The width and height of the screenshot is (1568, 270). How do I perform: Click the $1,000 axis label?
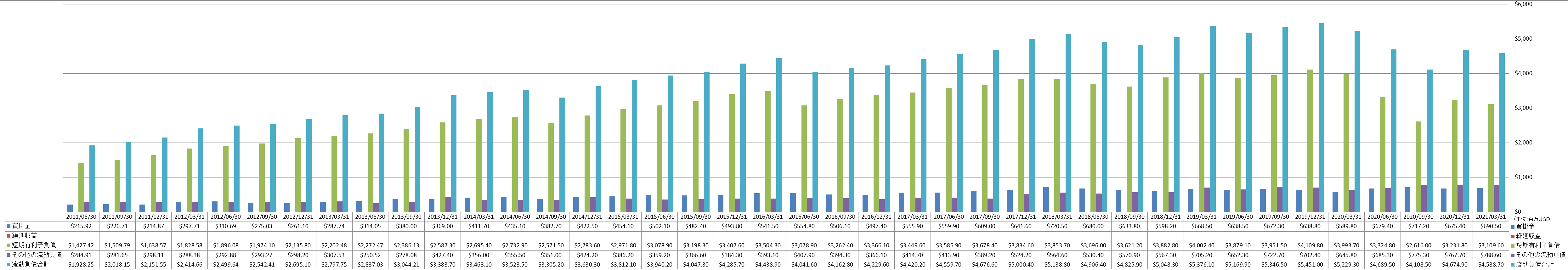pyautogui.click(x=1524, y=177)
